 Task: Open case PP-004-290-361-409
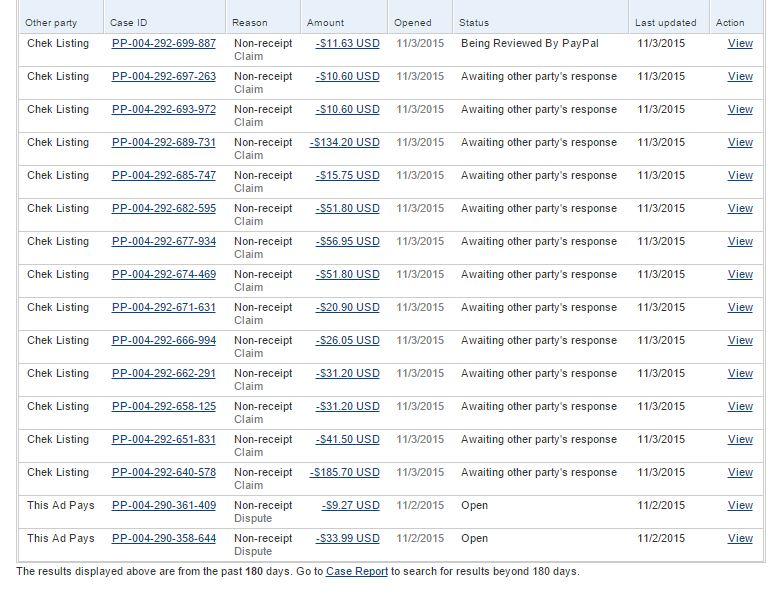pyautogui.click(x=164, y=505)
